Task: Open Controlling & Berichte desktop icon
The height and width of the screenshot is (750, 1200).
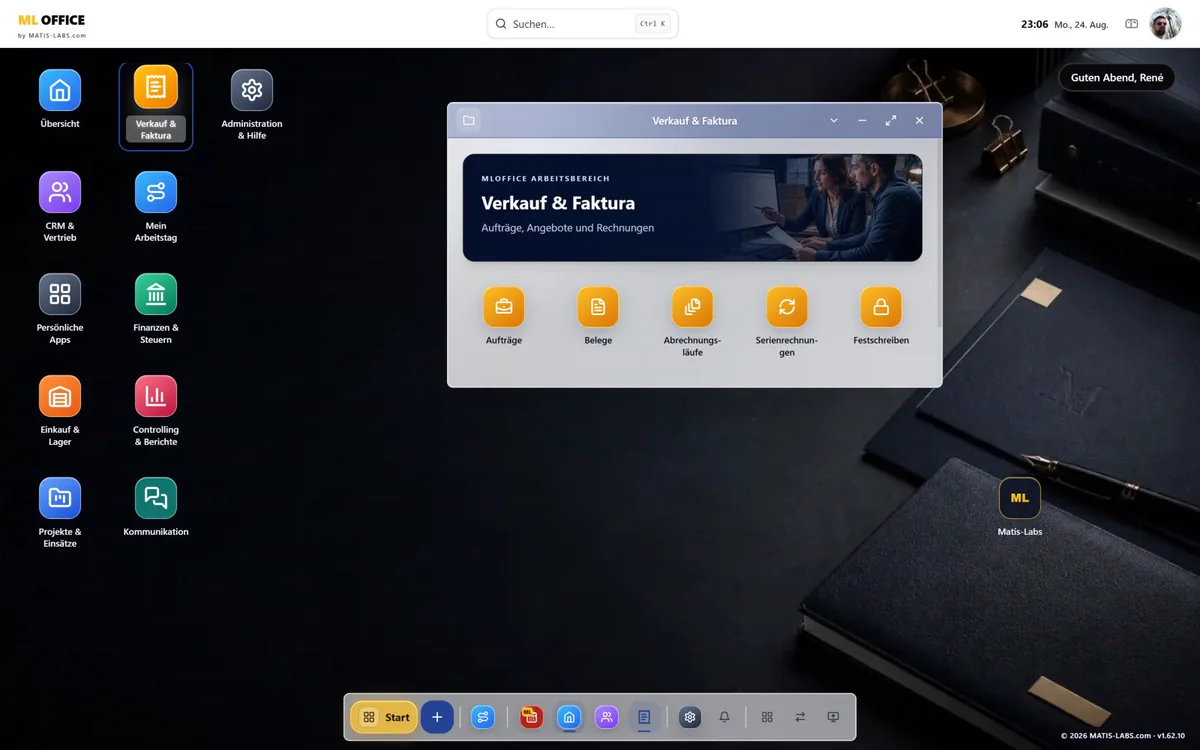Action: coord(156,396)
